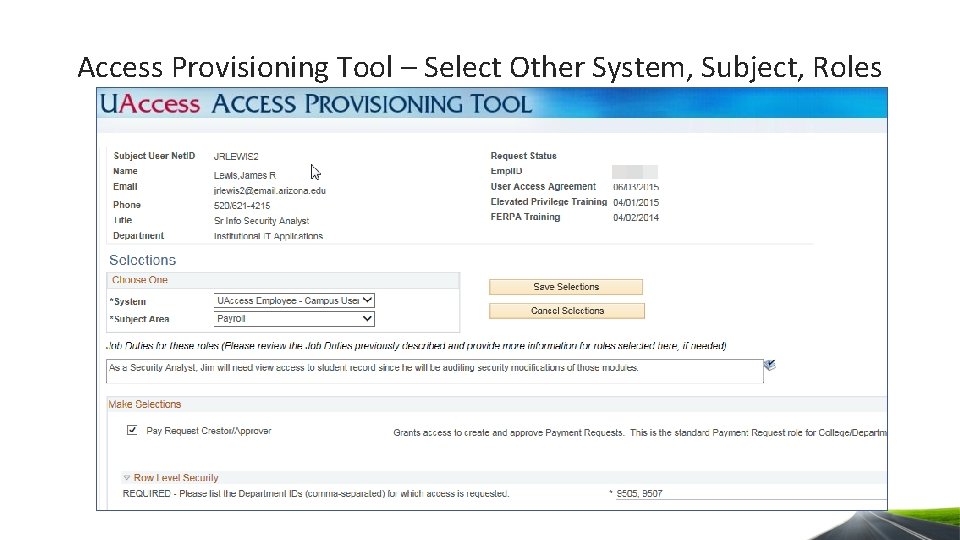Screen dimensions: 960x540
Task: Click the User Access Agreement label
Action: [x=543, y=187]
